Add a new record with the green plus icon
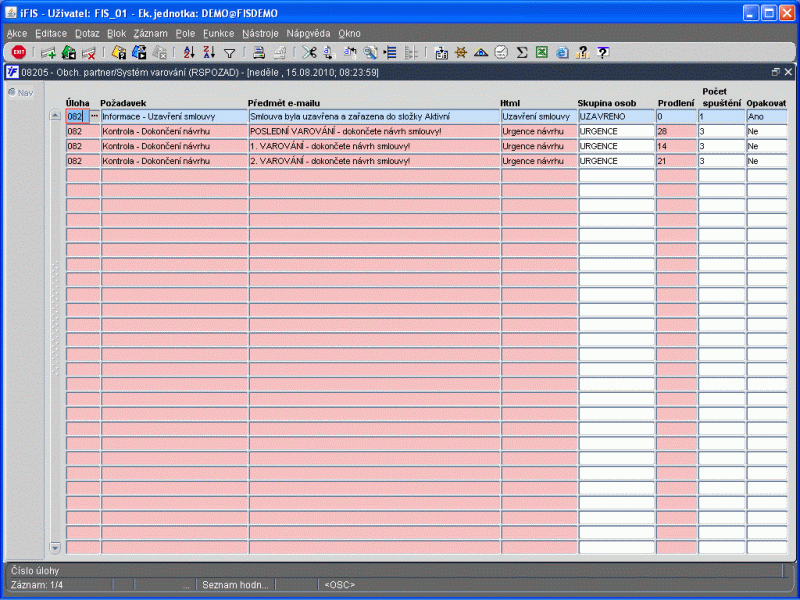 coord(48,52)
